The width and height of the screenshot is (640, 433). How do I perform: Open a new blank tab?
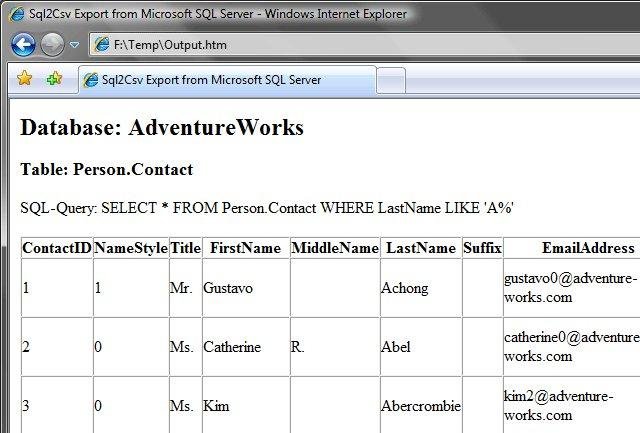391,81
